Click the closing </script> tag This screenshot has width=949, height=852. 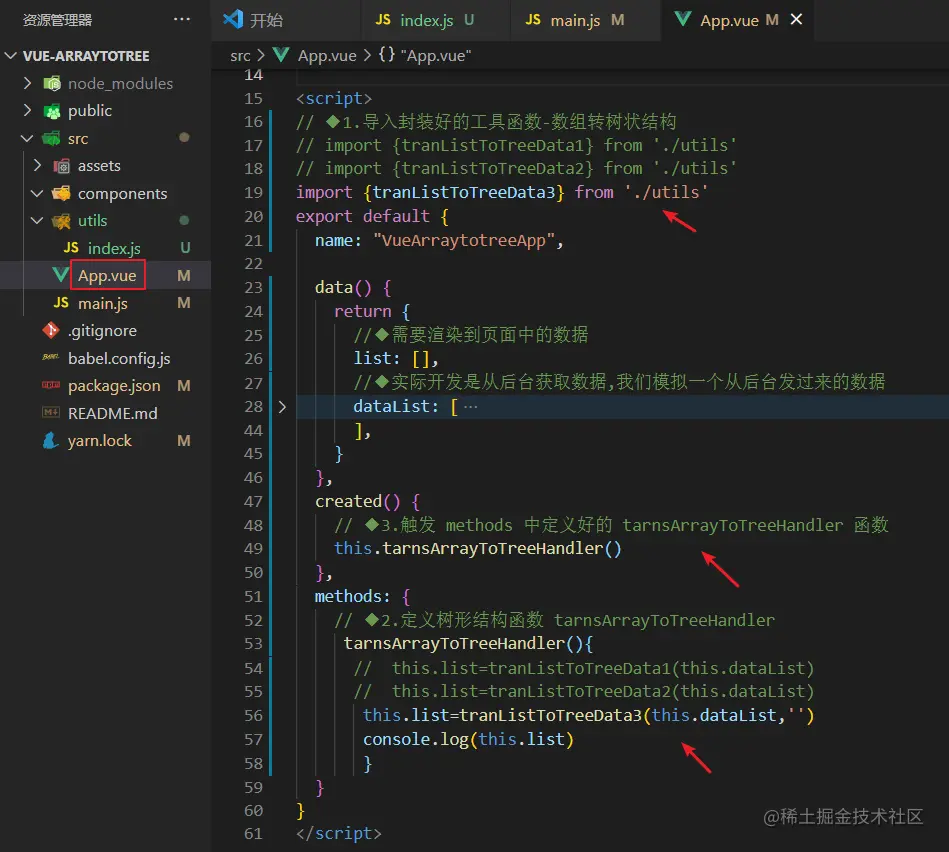[x=338, y=833]
